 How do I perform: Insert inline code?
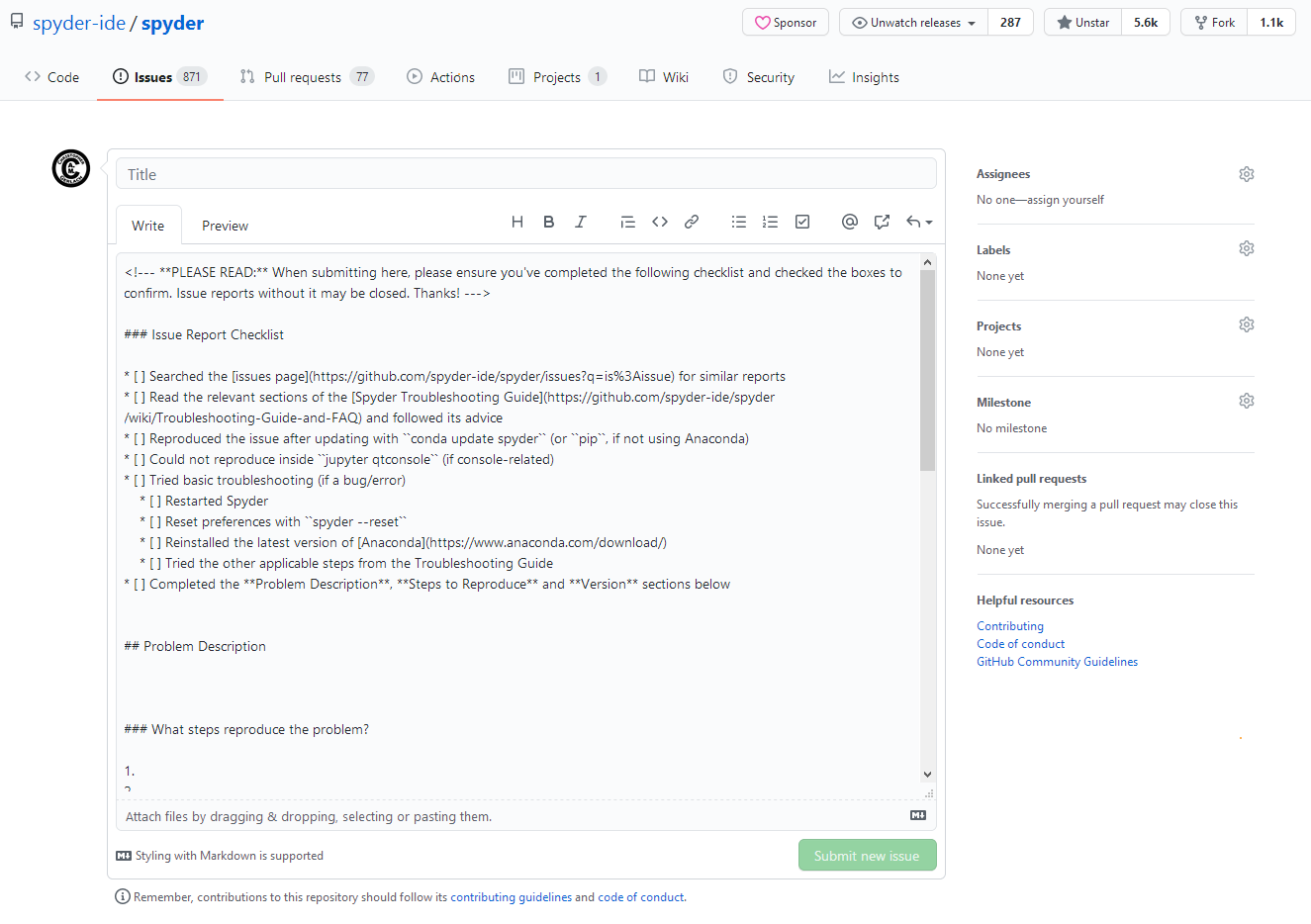pyautogui.click(x=660, y=222)
